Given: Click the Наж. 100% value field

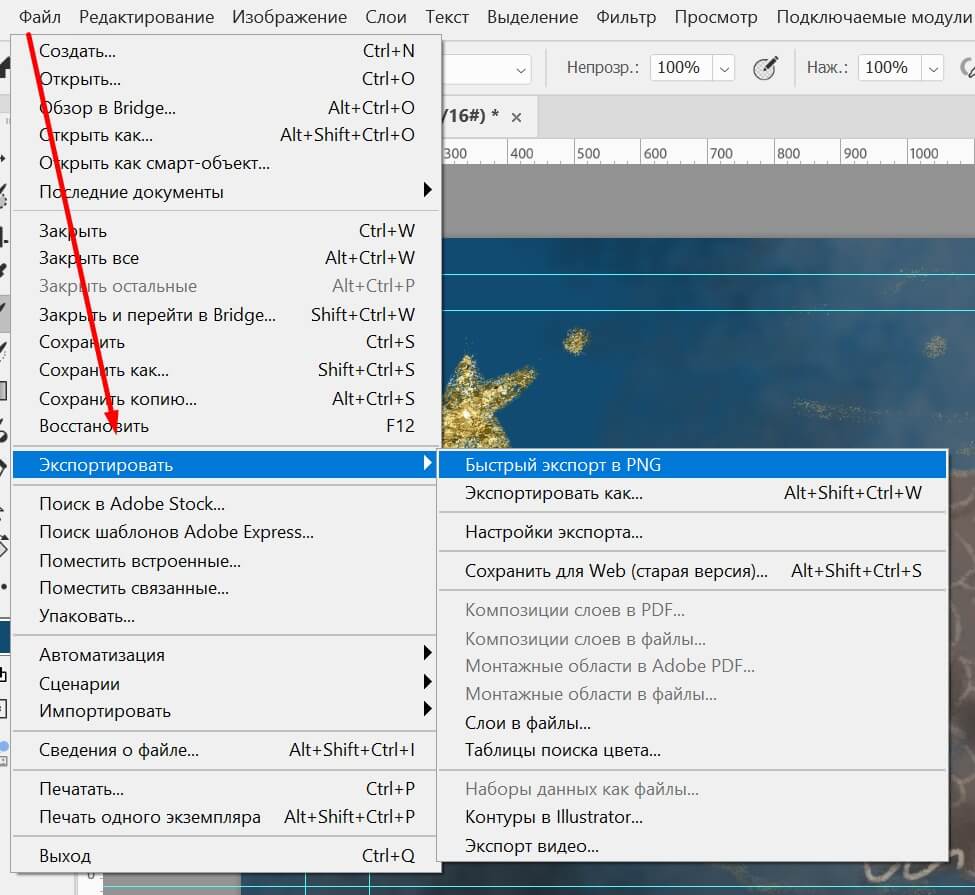Looking at the screenshot, I should (x=886, y=68).
